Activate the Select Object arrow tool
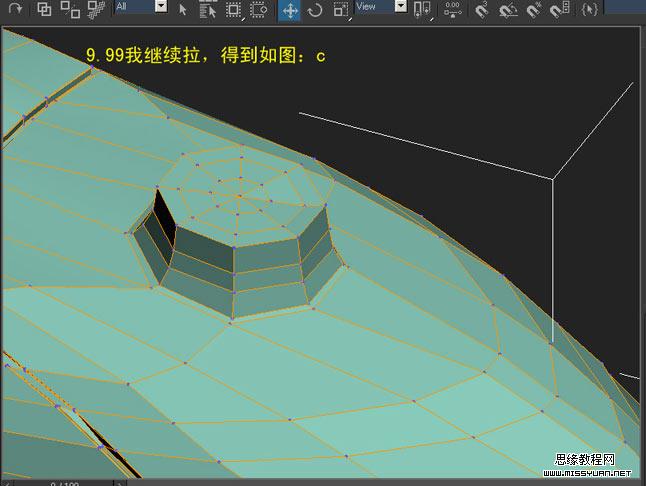The height and width of the screenshot is (486, 646). click(x=183, y=9)
